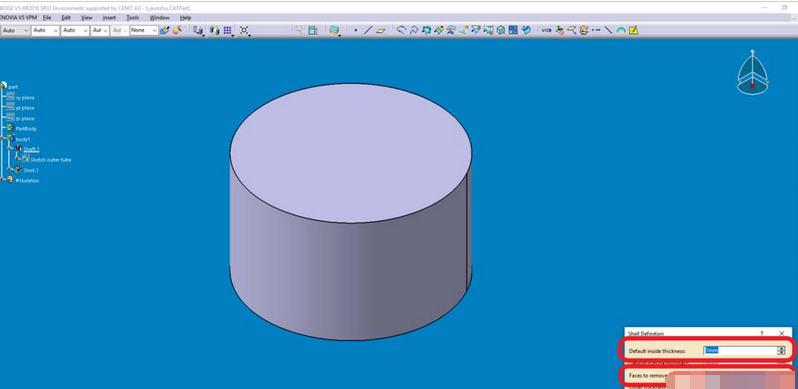Click the yellow triangle warning icon

click(634, 31)
